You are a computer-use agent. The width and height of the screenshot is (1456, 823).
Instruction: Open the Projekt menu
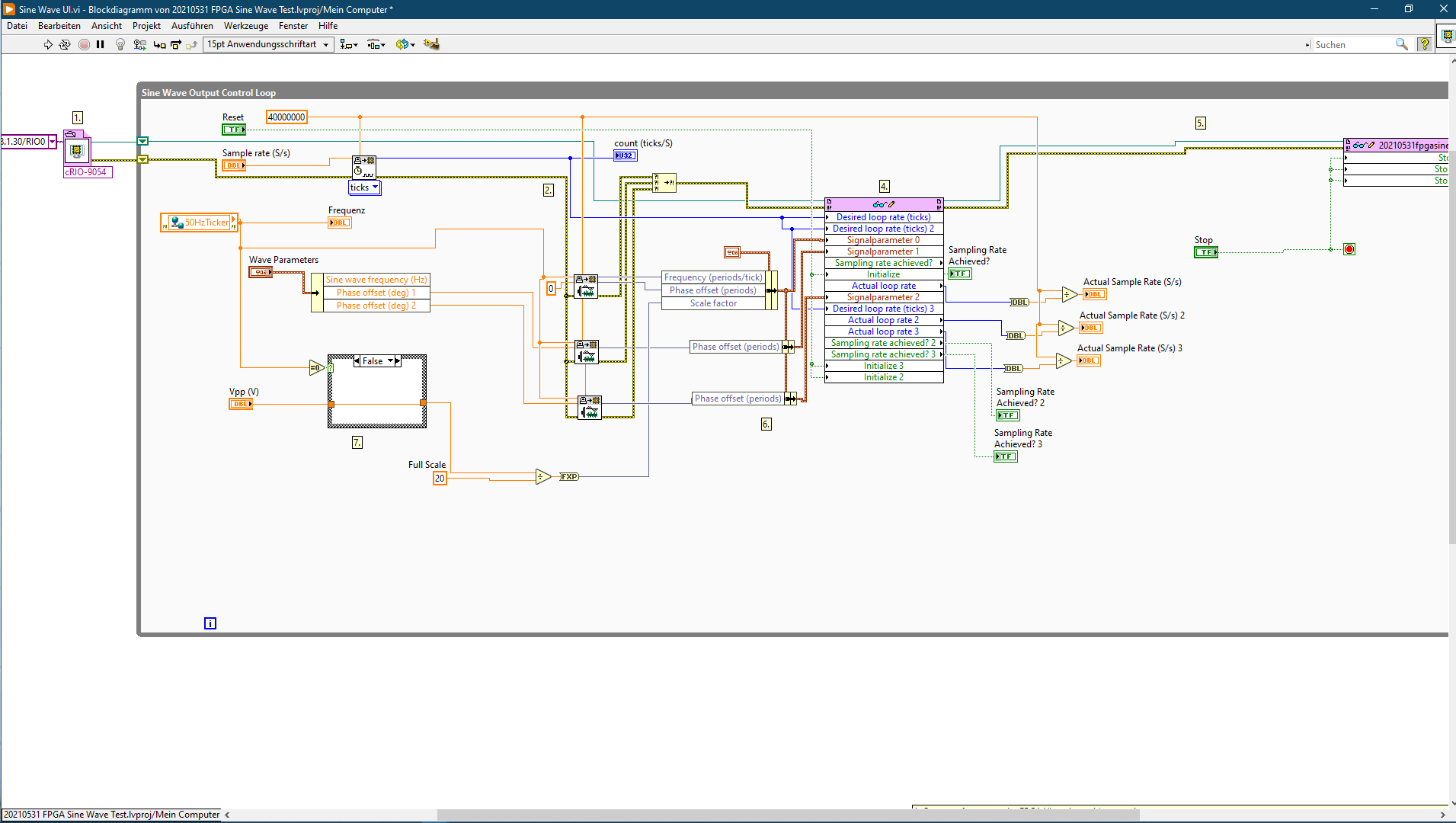[x=146, y=26]
